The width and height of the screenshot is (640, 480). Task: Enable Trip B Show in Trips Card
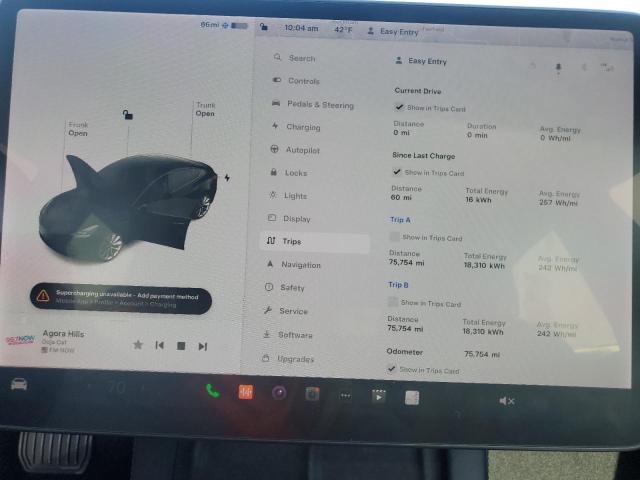pos(393,302)
